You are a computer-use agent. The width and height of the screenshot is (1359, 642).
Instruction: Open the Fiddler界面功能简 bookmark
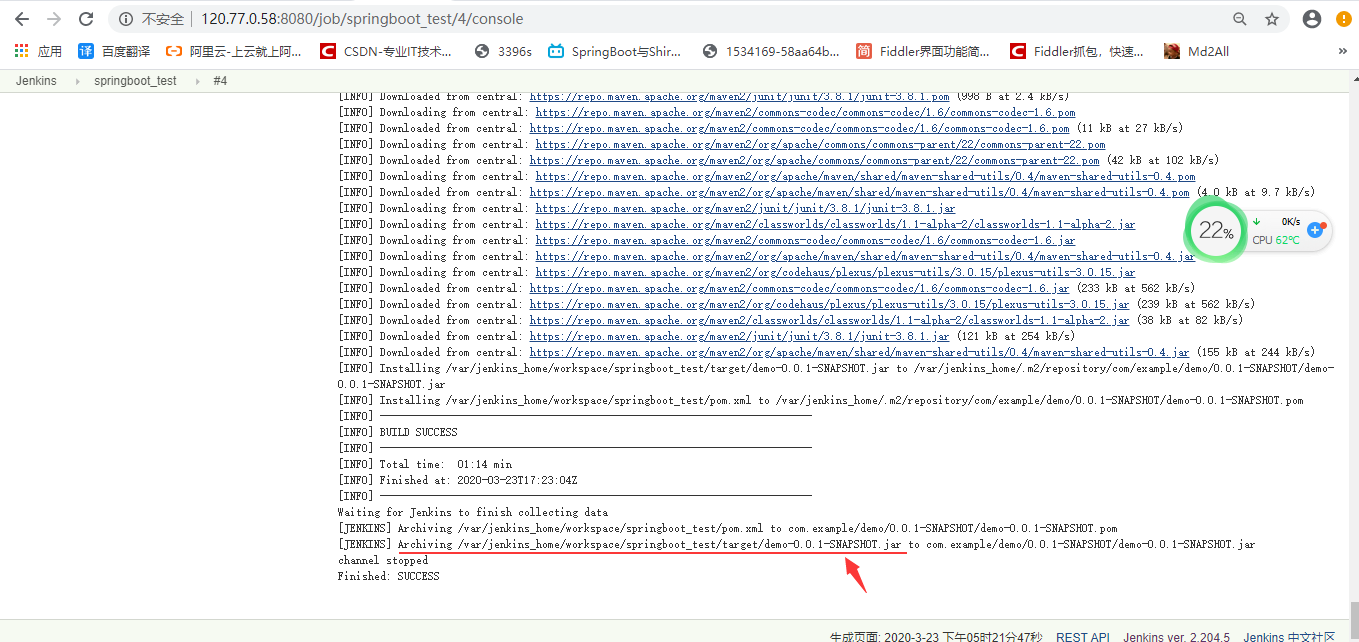[x=922, y=51]
